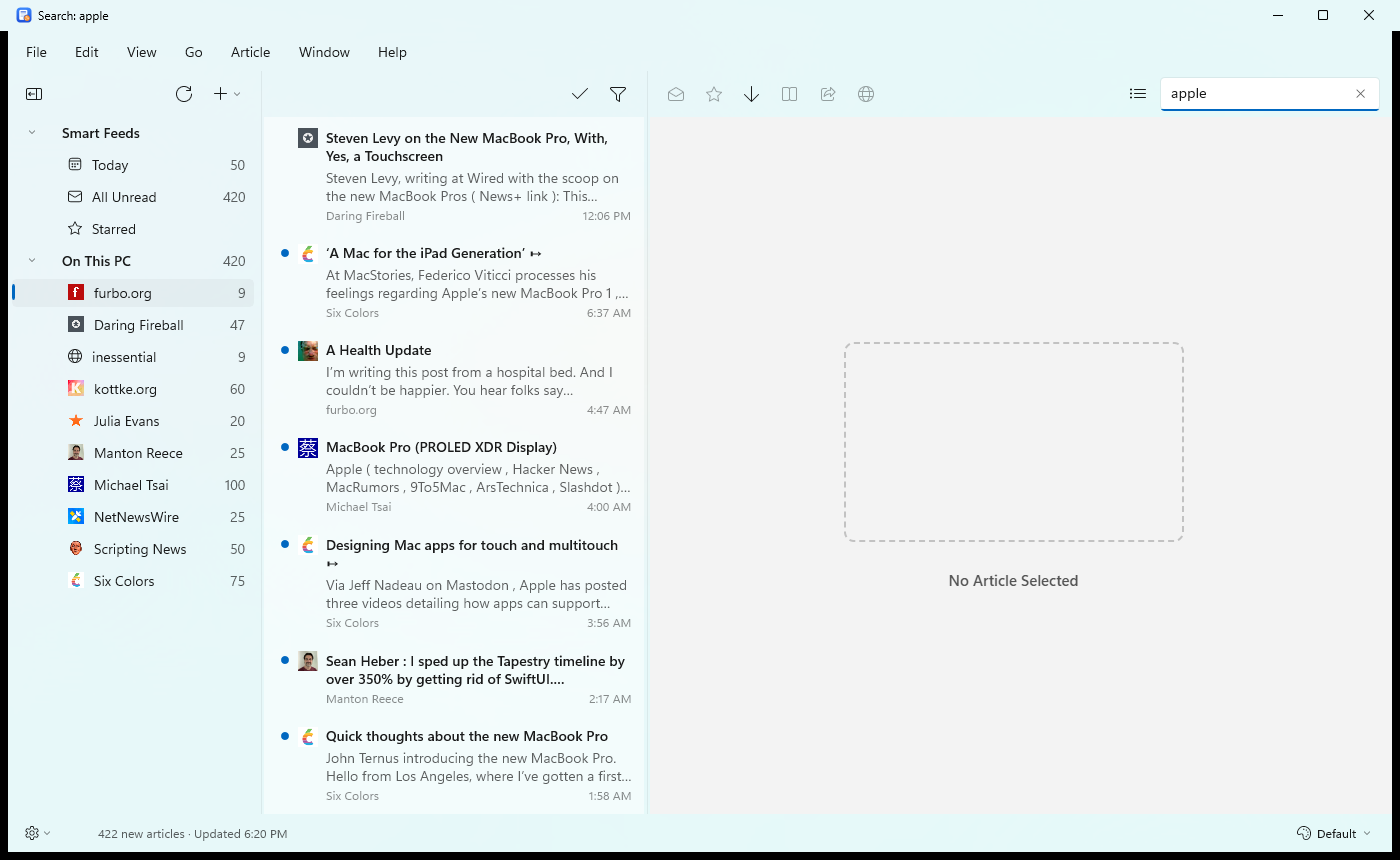The image size is (1400, 860).
Task: Open the add feed plus dropdown
Action: [x=227, y=94]
